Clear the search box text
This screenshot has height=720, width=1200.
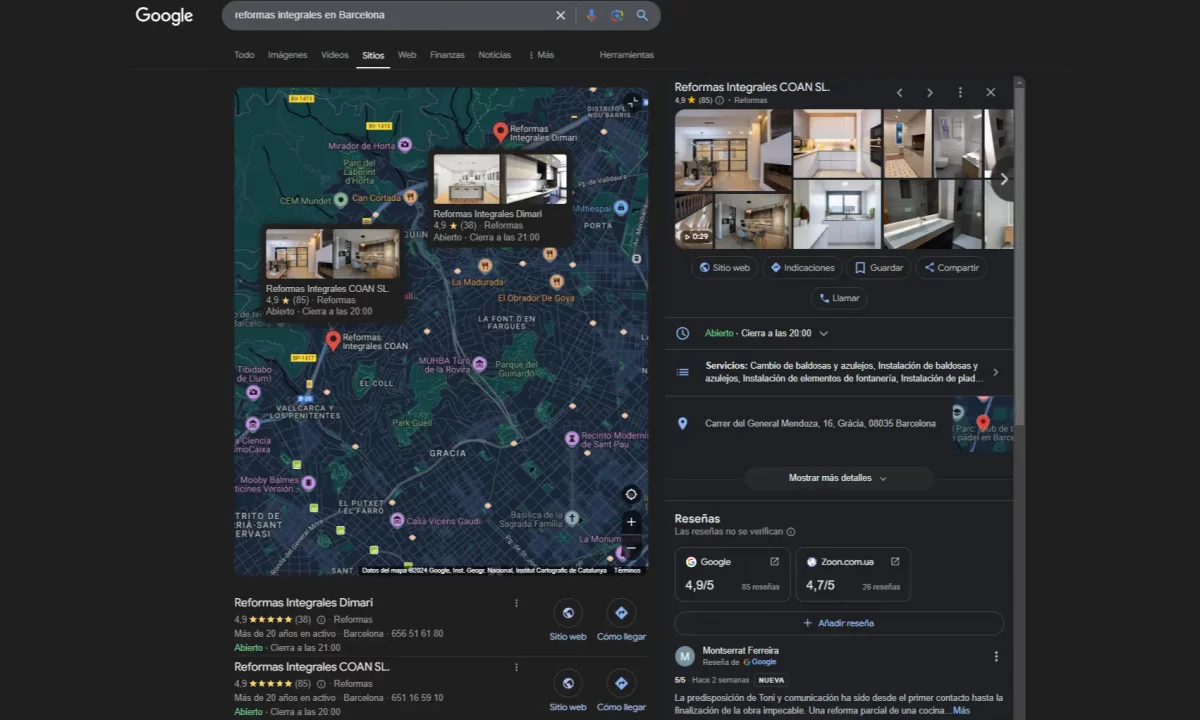pyautogui.click(x=560, y=15)
